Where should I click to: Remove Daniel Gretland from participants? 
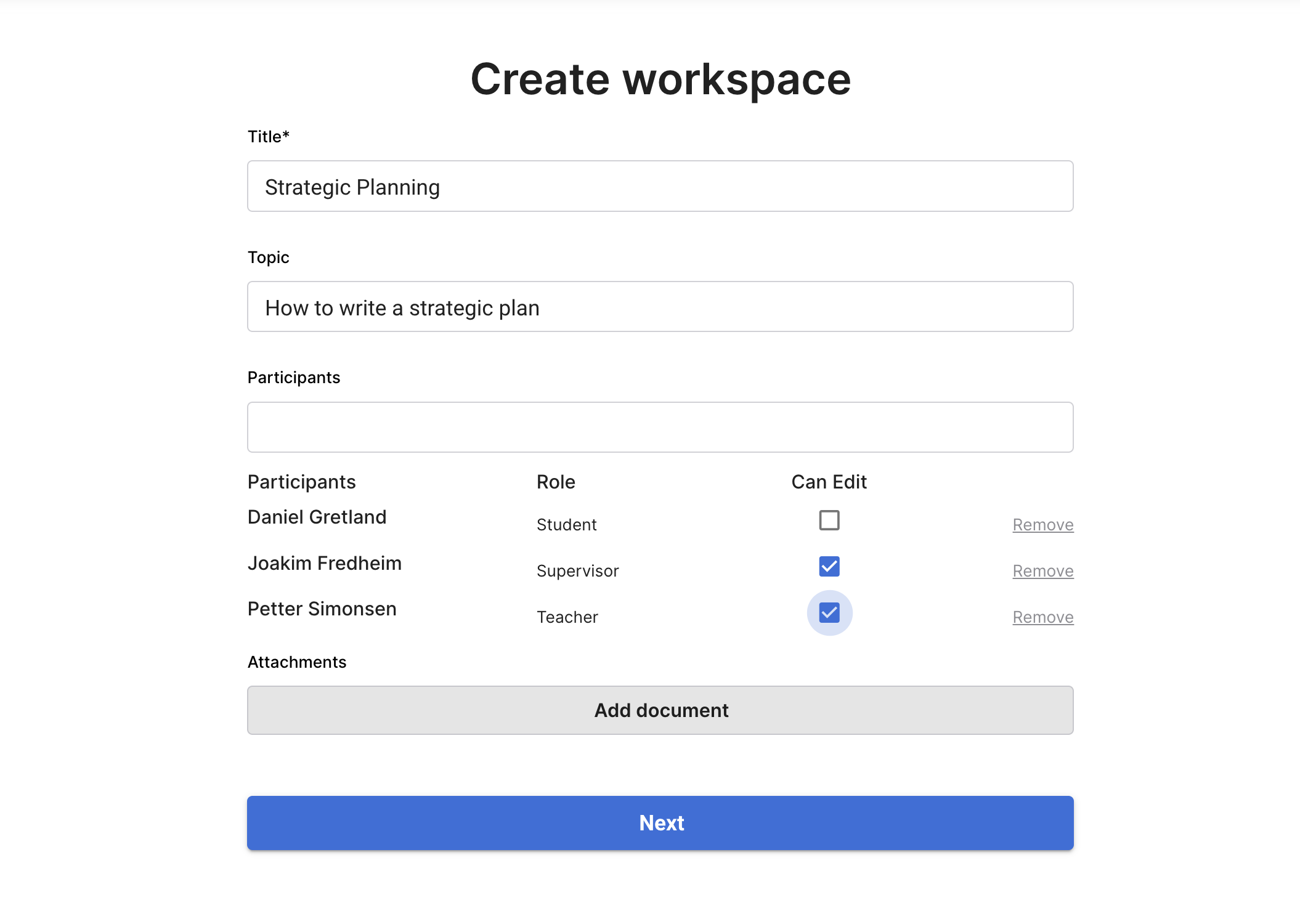(x=1042, y=525)
